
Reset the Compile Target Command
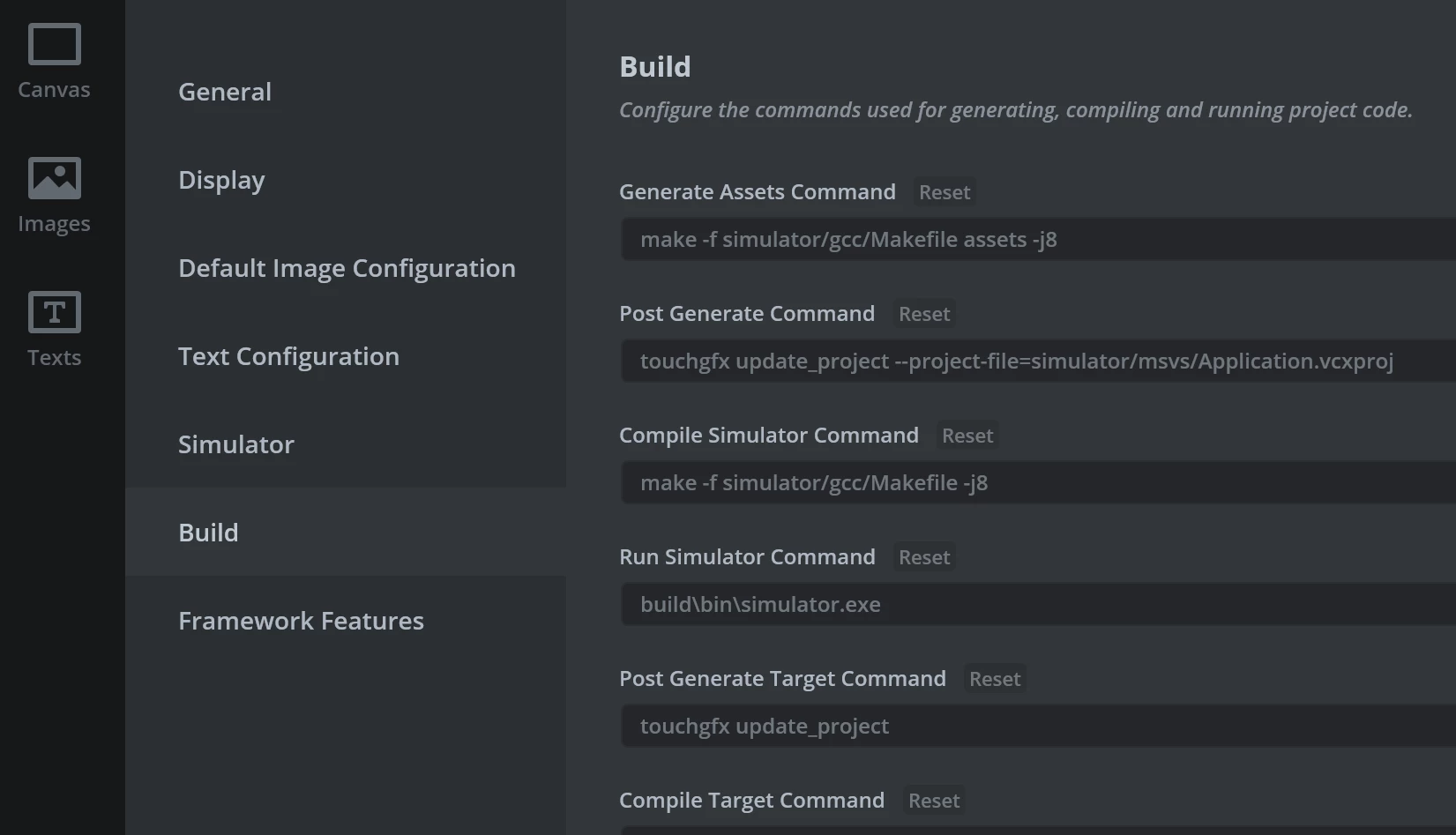(x=934, y=801)
